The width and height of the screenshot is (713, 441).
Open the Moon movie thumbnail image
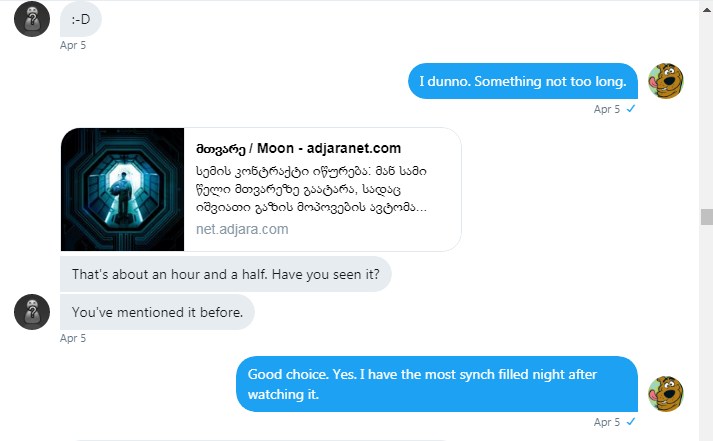[x=123, y=189]
